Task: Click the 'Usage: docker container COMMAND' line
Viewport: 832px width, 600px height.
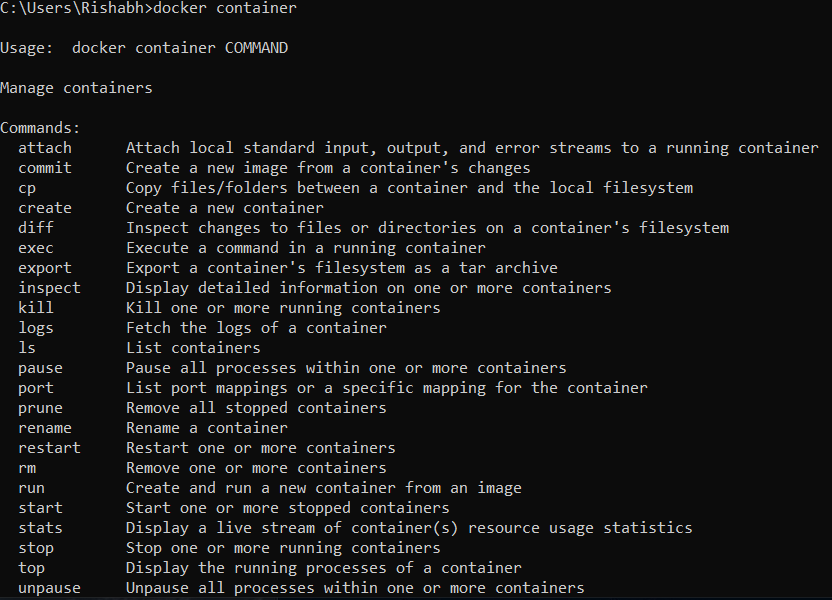Action: click(144, 48)
